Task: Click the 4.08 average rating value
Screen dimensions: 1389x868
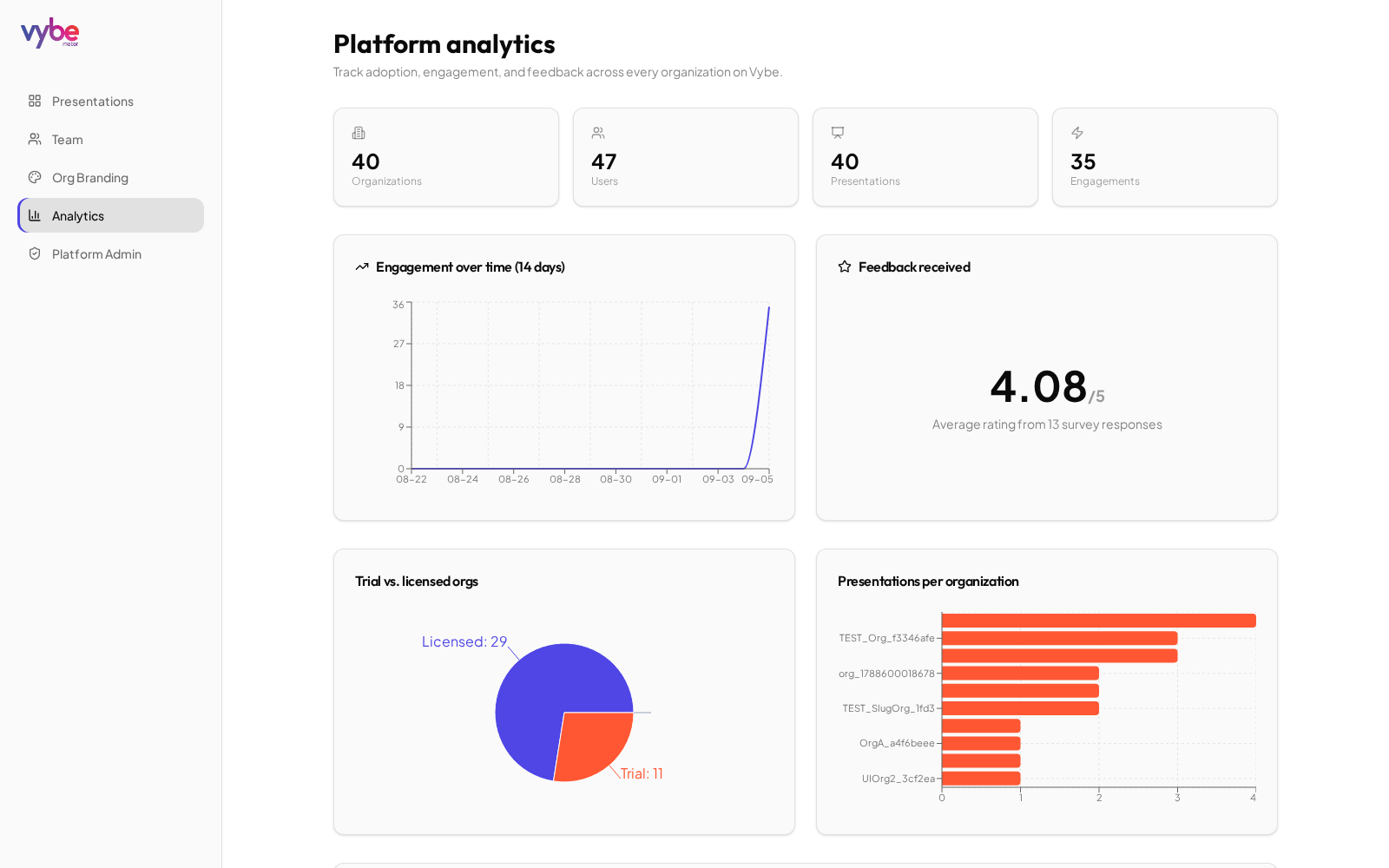Action: (x=1038, y=386)
